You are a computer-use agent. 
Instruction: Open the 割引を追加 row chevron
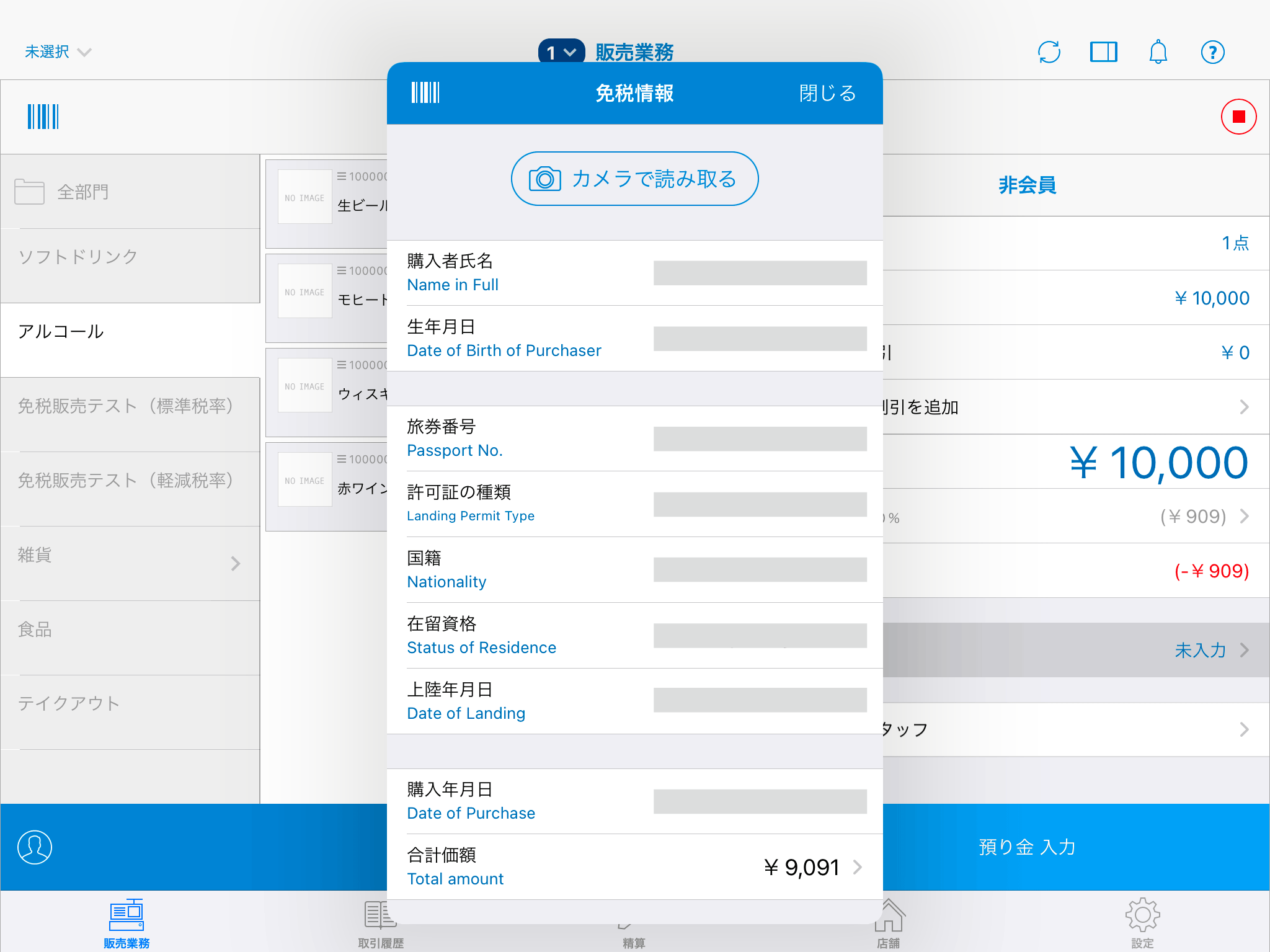[x=1244, y=407]
